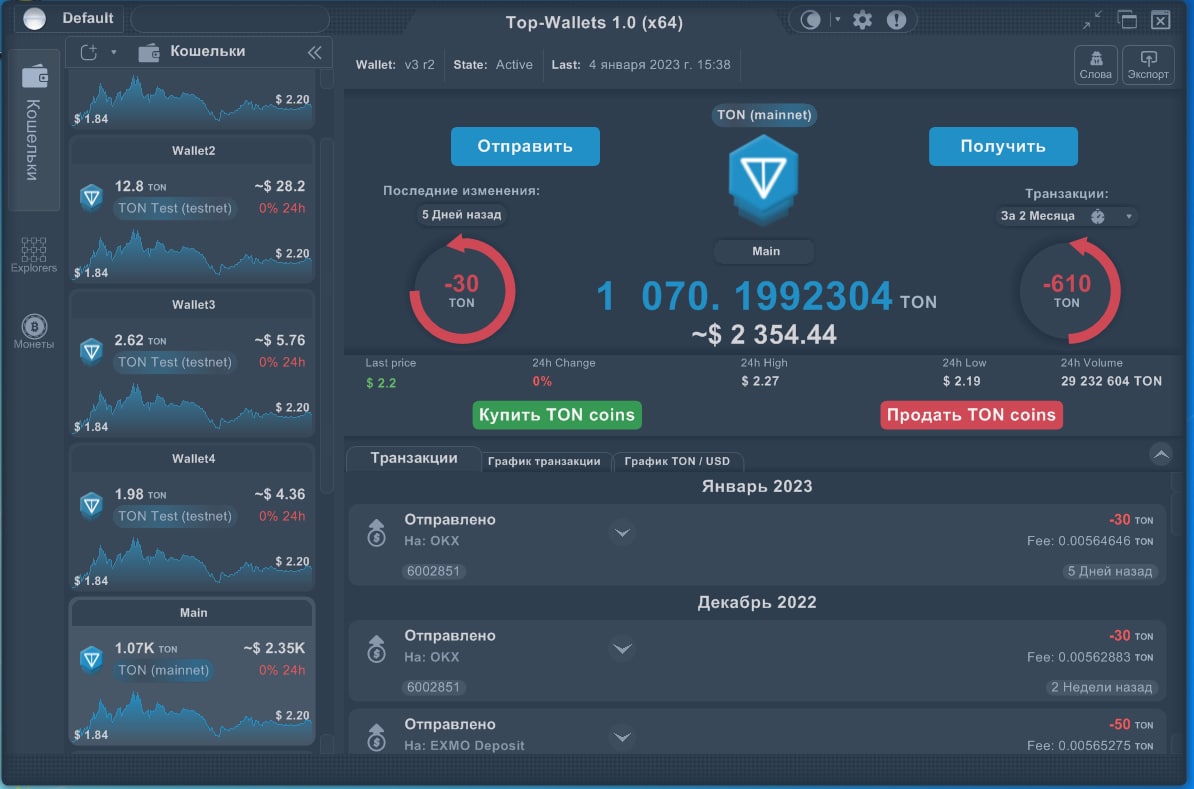Select the Wallet4 card title

tap(193, 458)
